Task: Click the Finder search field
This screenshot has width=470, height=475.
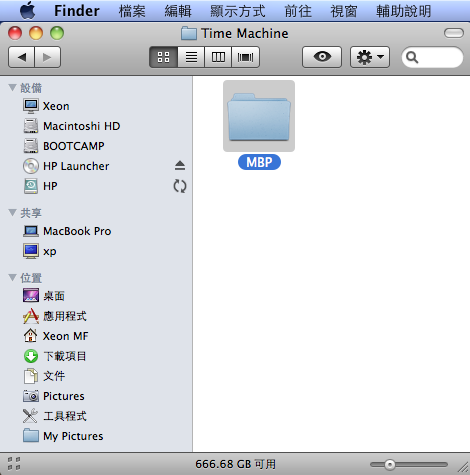Action: point(432,57)
